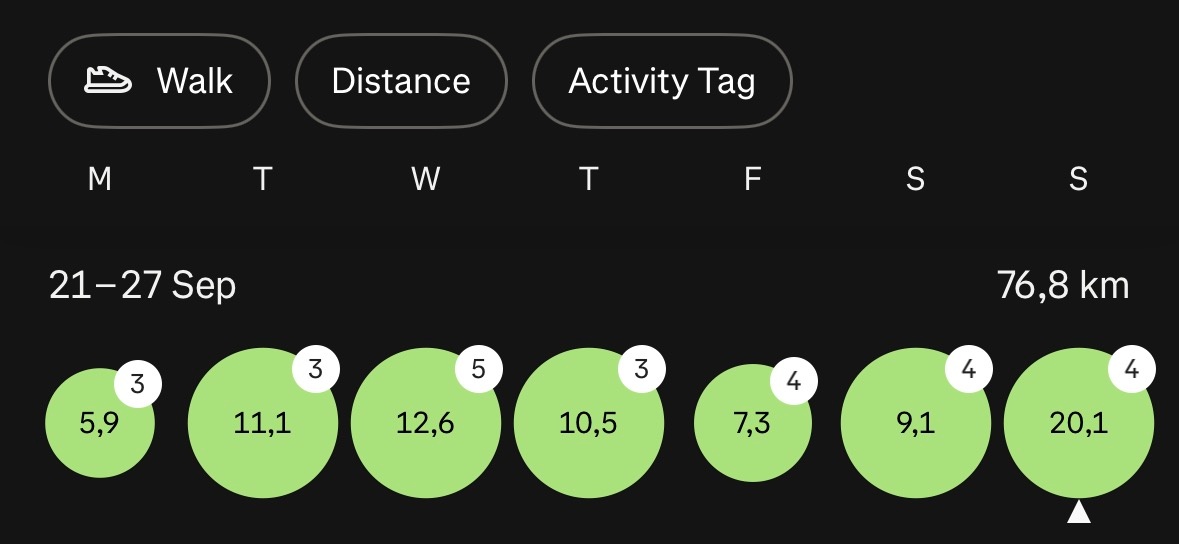Select Sunday's 20,1 km bubble
This screenshot has width=1179, height=544.
pyautogui.click(x=1079, y=423)
